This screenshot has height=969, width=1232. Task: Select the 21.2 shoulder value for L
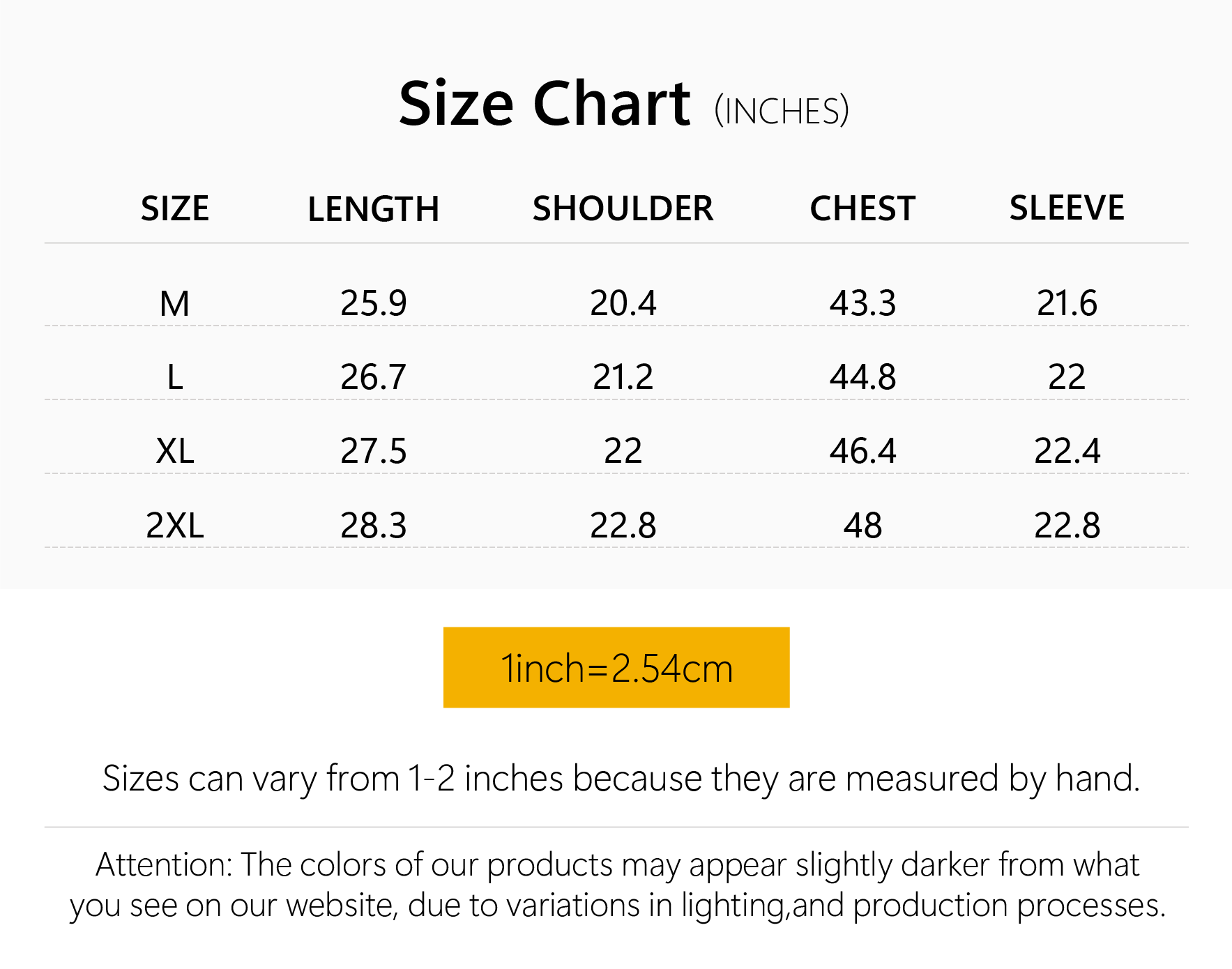coord(623,377)
